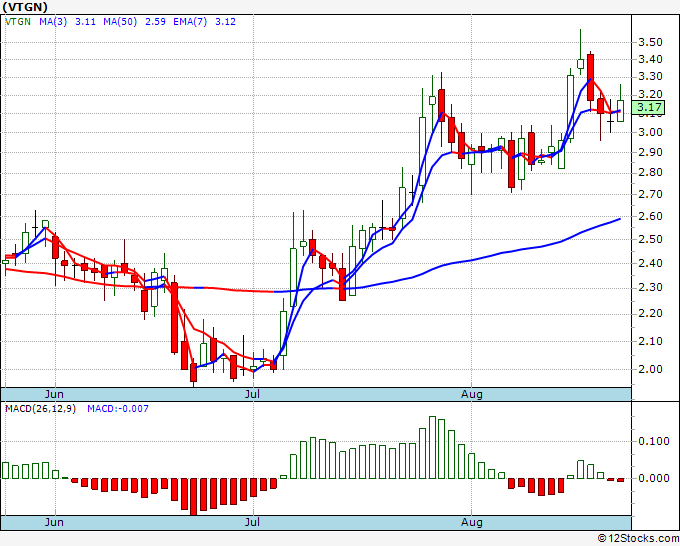680x546 pixels.
Task: Click the 2.70 price axis label
Action: pyautogui.click(x=651, y=194)
